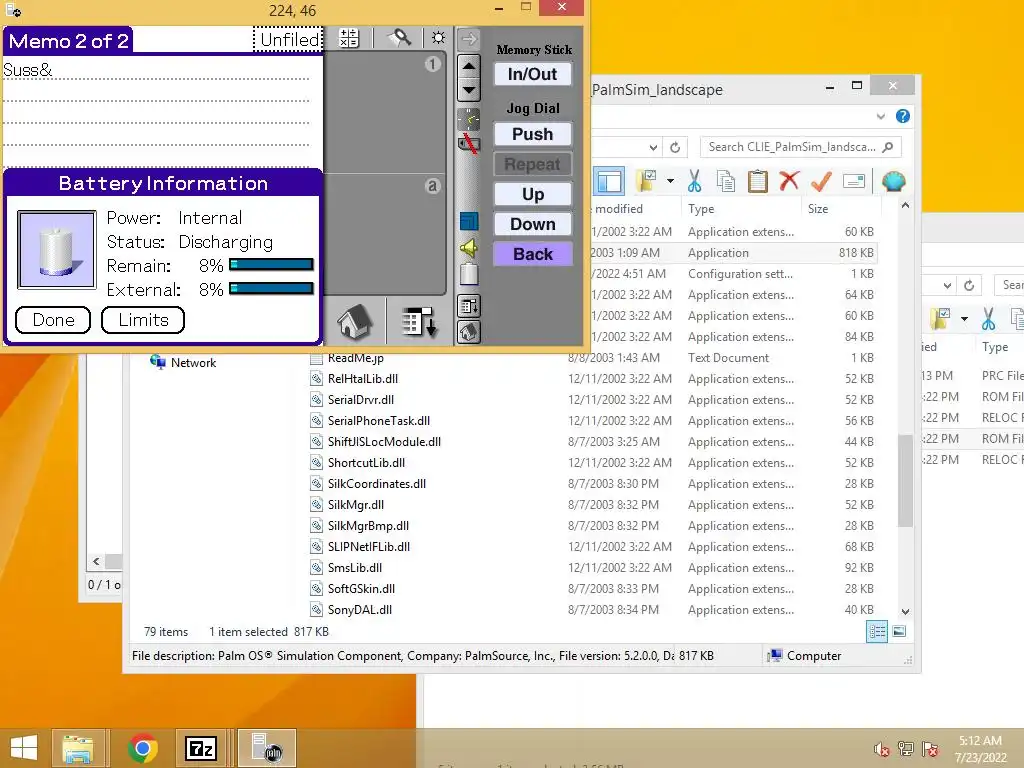
Task: Click the Jog Dial Down button
Action: [x=533, y=224]
